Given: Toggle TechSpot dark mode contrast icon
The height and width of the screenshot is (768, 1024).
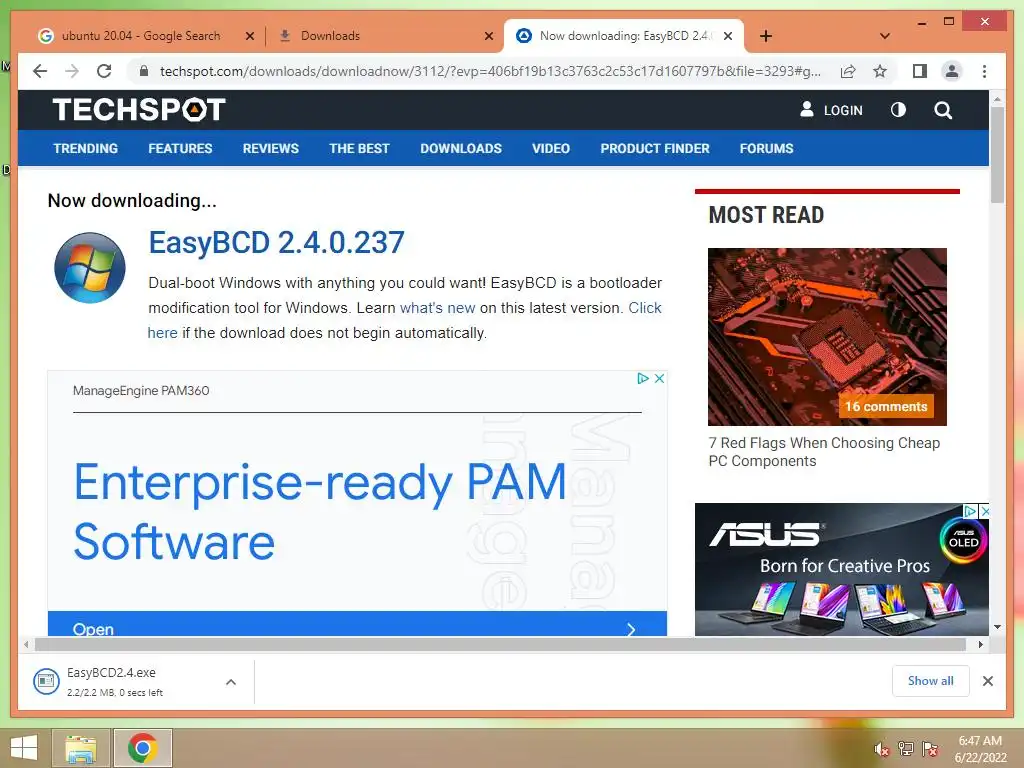Looking at the screenshot, I should tap(899, 110).
